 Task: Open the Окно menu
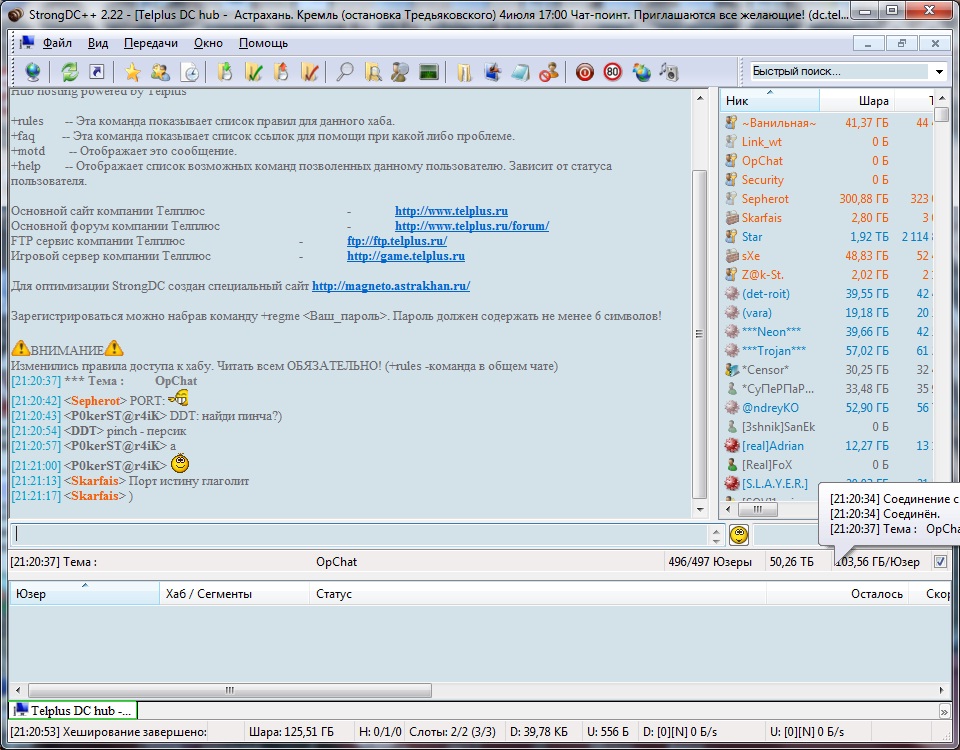tap(208, 43)
